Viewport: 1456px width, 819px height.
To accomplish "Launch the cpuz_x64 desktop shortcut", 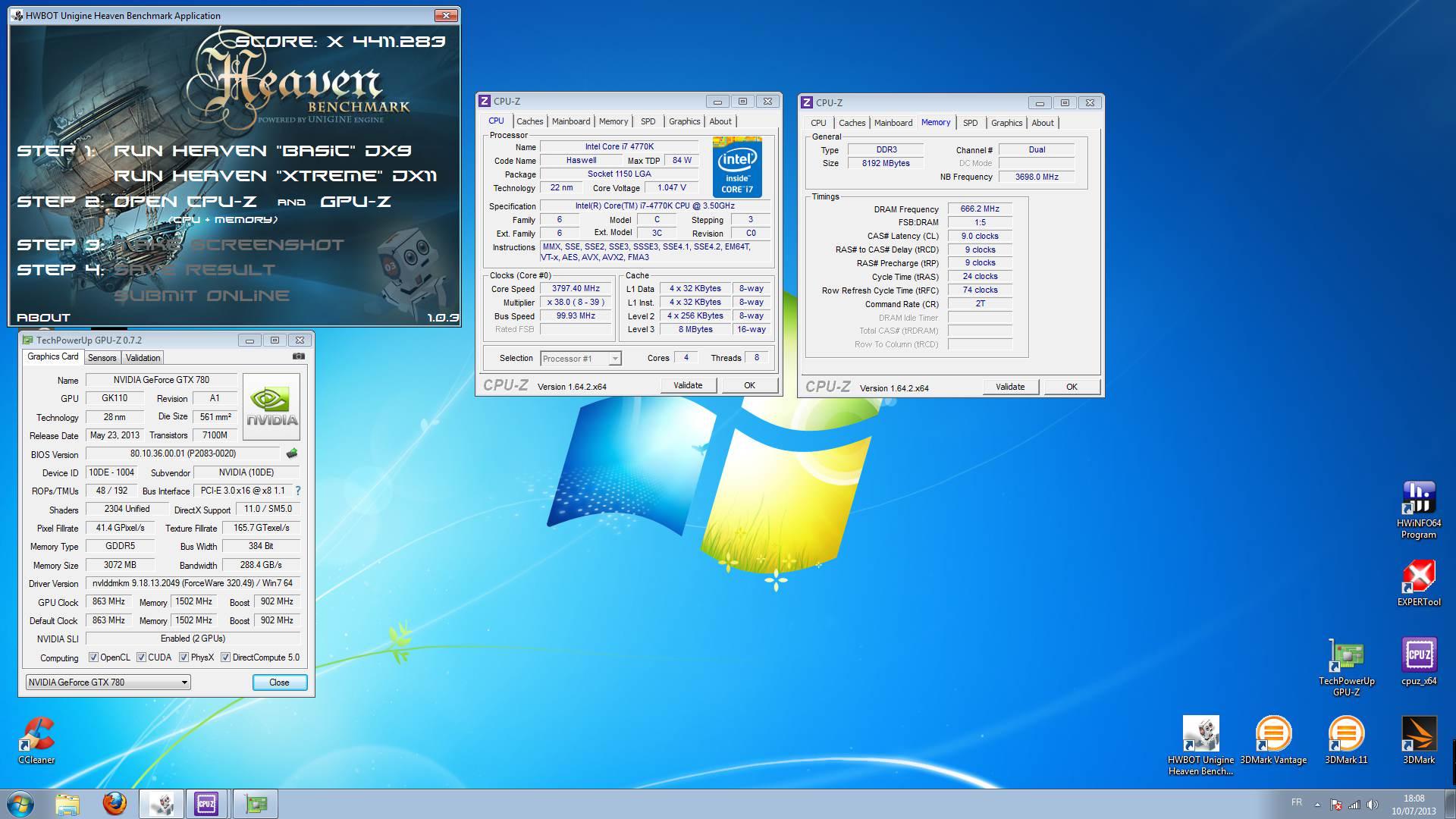I will (1418, 661).
